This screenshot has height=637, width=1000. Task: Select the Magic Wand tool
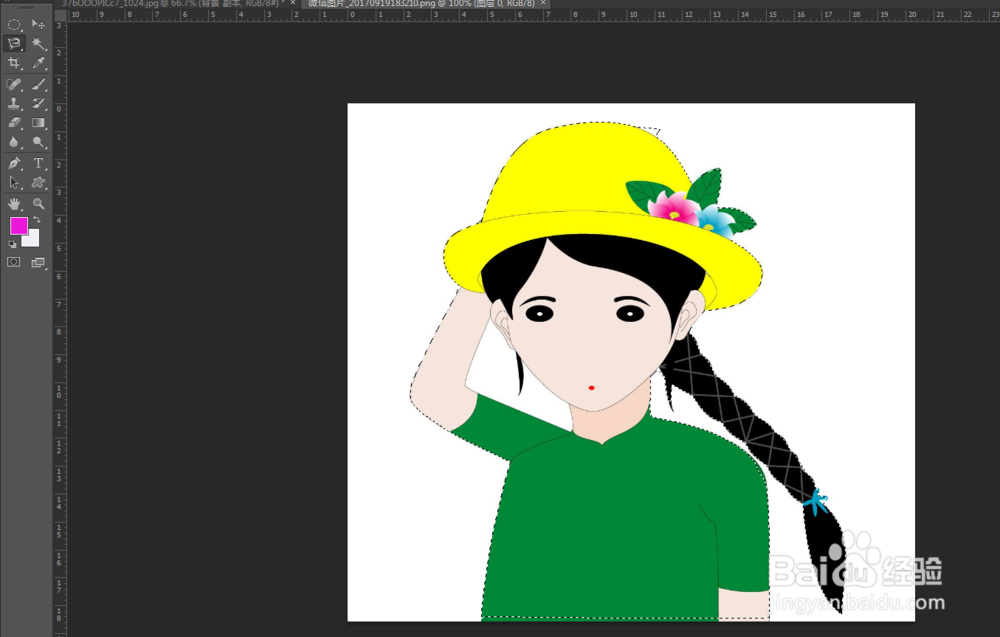tap(38, 43)
